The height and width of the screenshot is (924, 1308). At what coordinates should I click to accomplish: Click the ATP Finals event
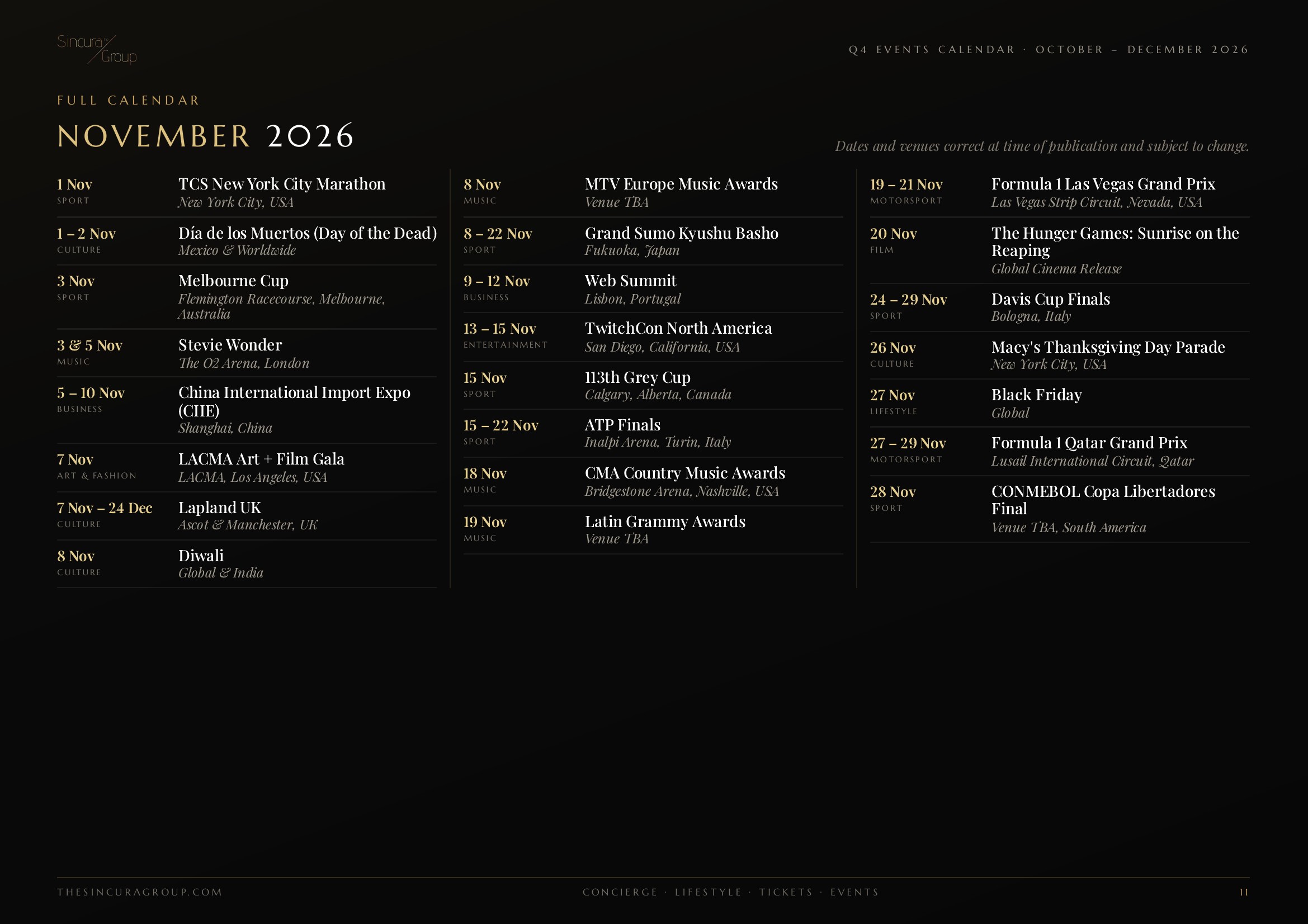[x=622, y=425]
